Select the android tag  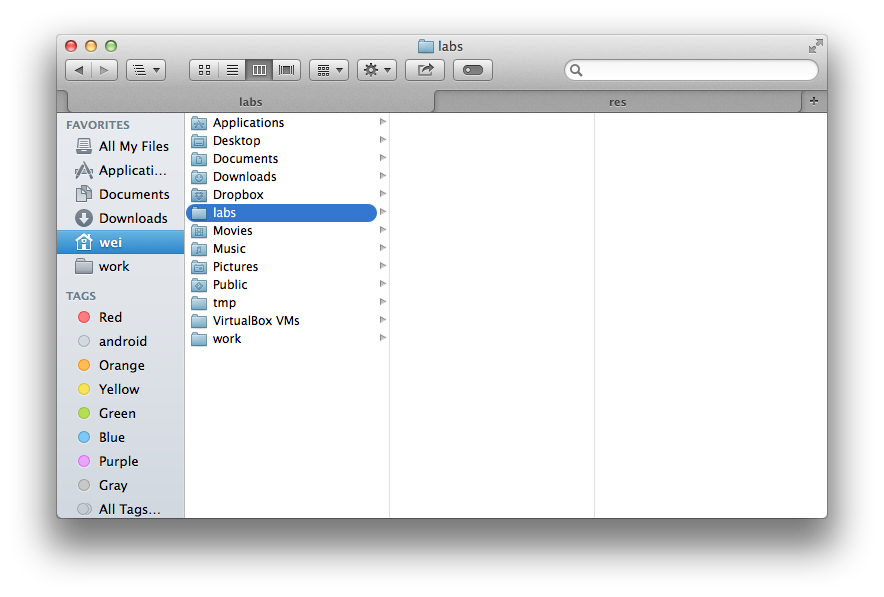(121, 341)
